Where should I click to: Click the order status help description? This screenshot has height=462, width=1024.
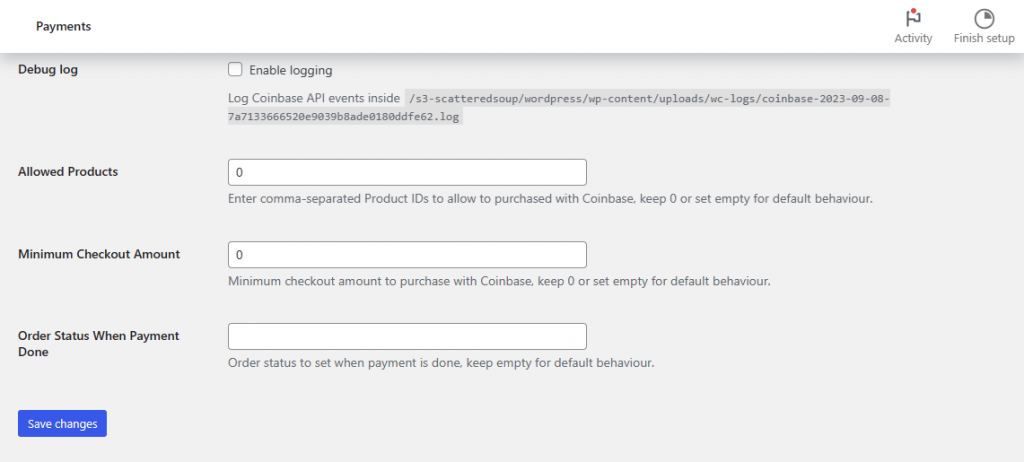click(441, 362)
